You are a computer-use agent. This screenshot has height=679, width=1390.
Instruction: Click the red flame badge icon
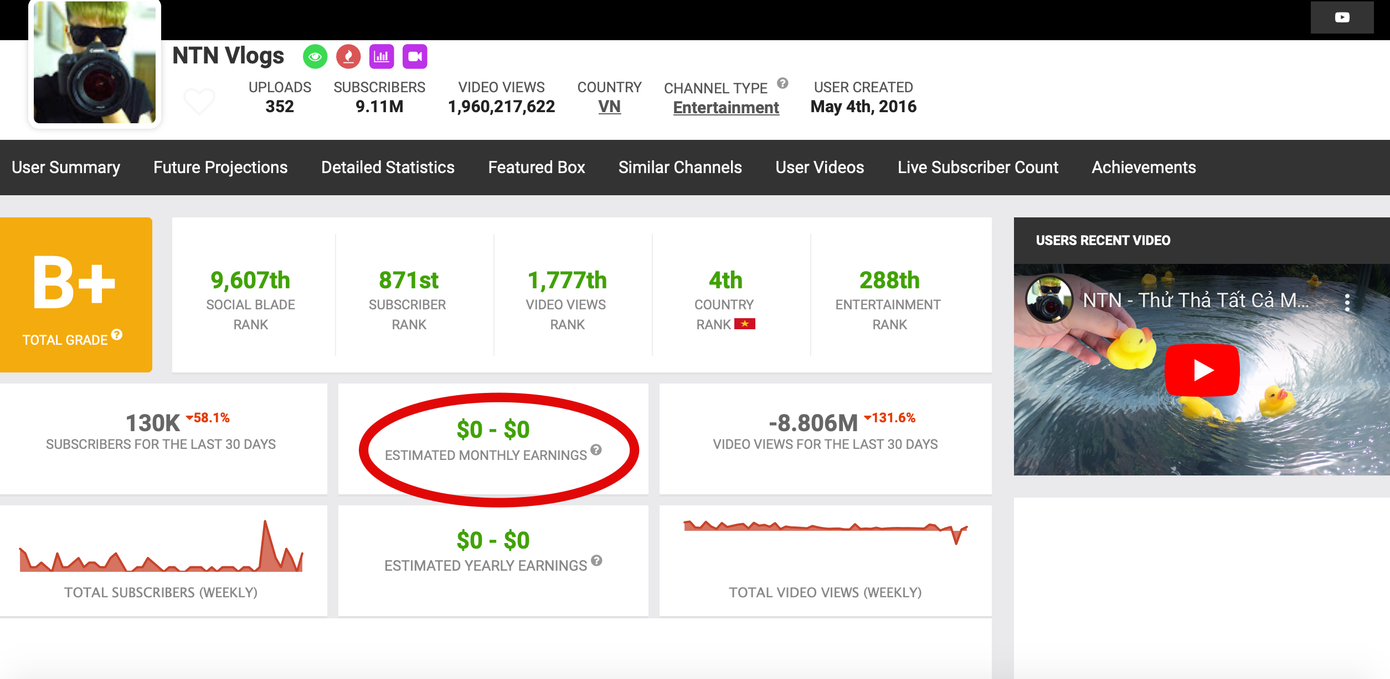coord(348,56)
